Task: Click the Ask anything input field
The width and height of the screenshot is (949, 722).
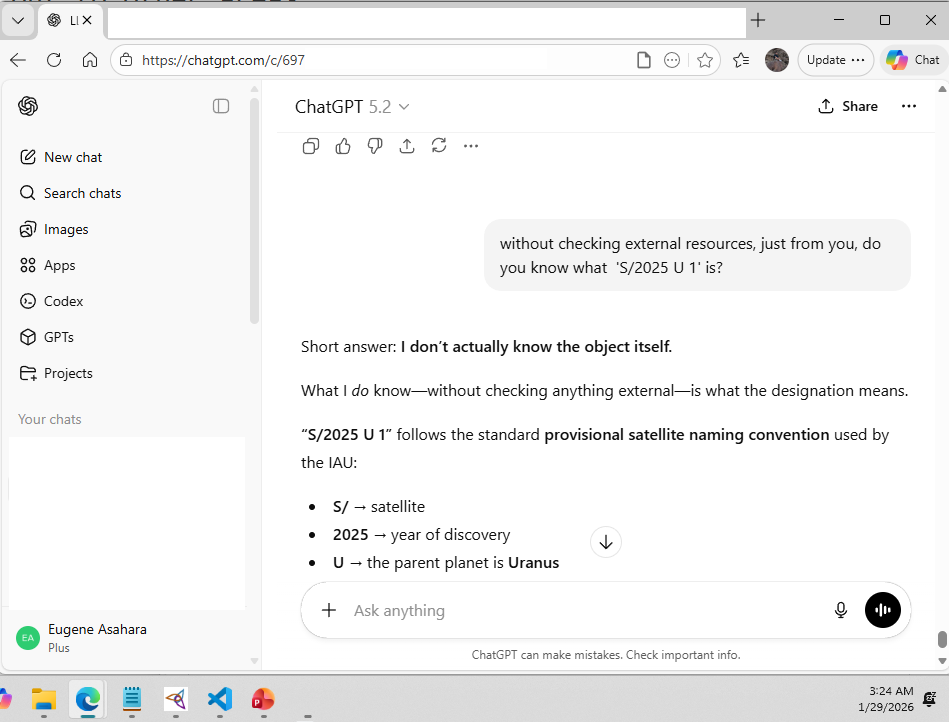Action: pyautogui.click(x=580, y=610)
